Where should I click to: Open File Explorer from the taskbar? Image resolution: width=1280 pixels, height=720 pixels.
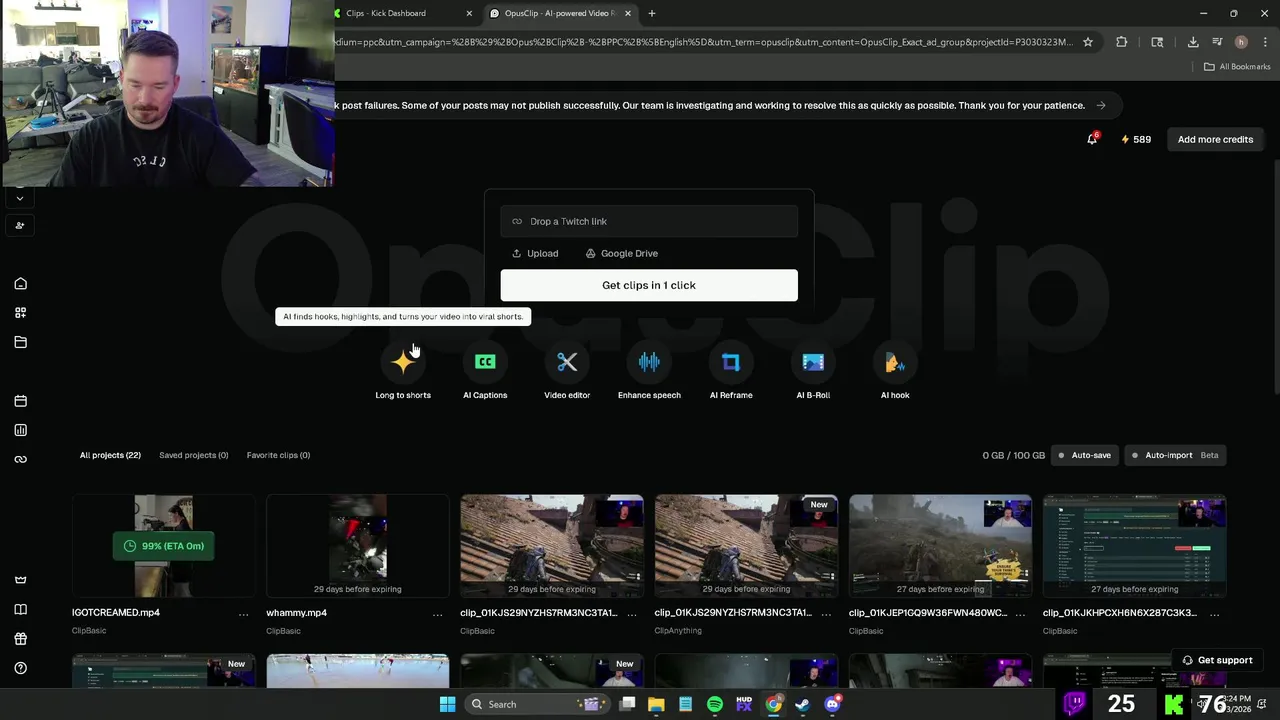click(x=656, y=704)
